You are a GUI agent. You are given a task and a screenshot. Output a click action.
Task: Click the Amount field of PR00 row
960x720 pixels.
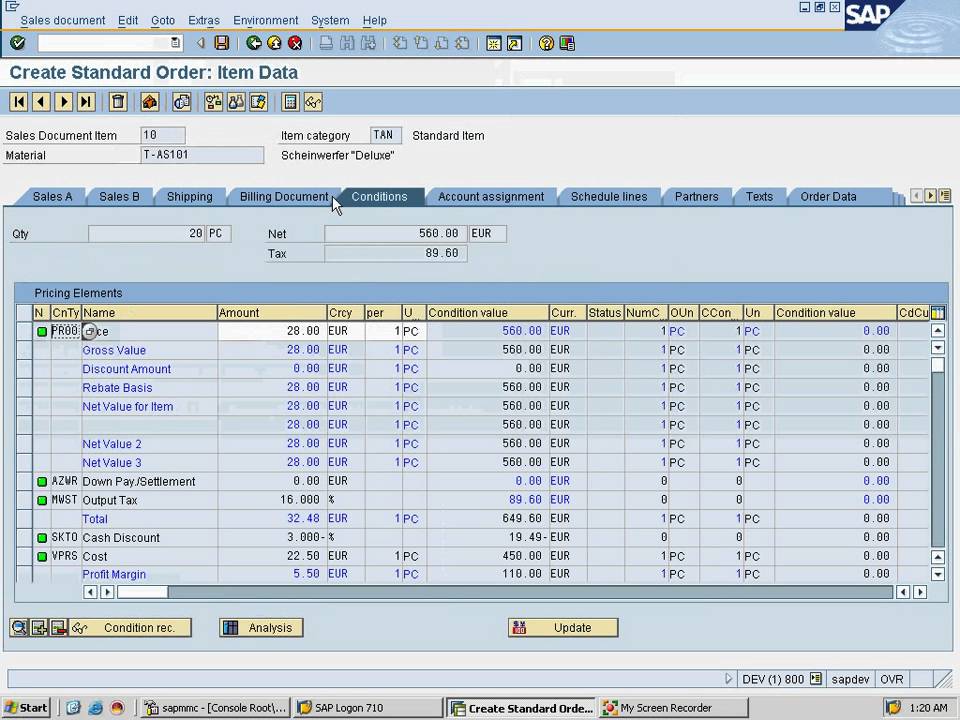click(272, 331)
